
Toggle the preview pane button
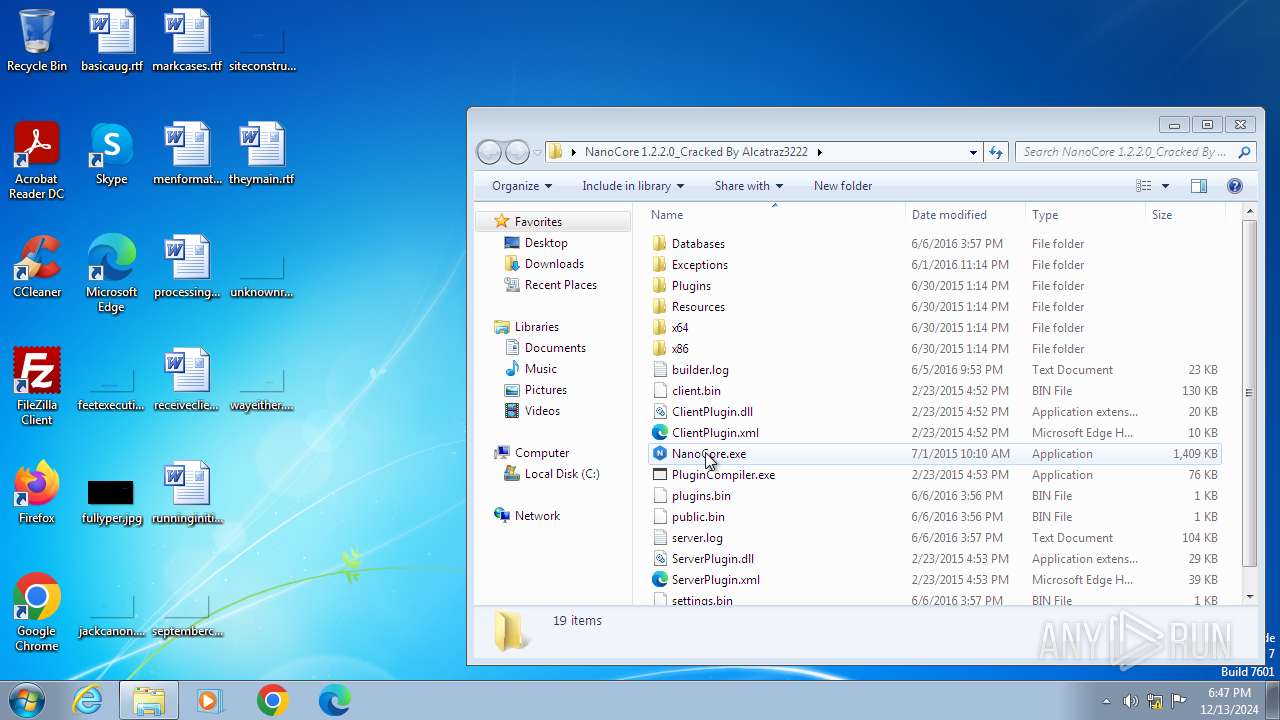point(1199,186)
